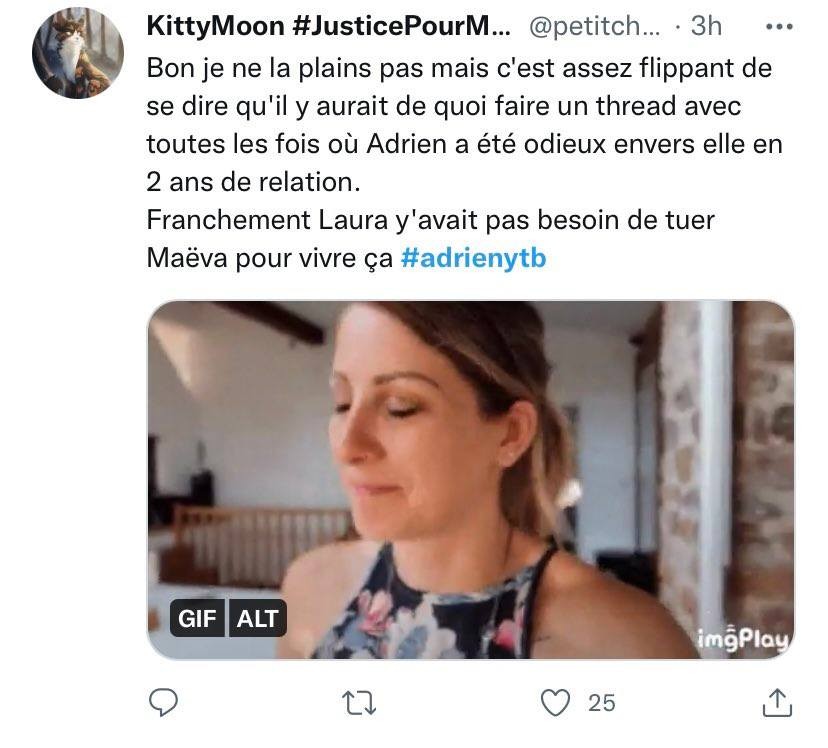Click the imgPlay watermark on the GIF
Image resolution: width=828 pixels, height=748 pixels.
click(x=744, y=639)
